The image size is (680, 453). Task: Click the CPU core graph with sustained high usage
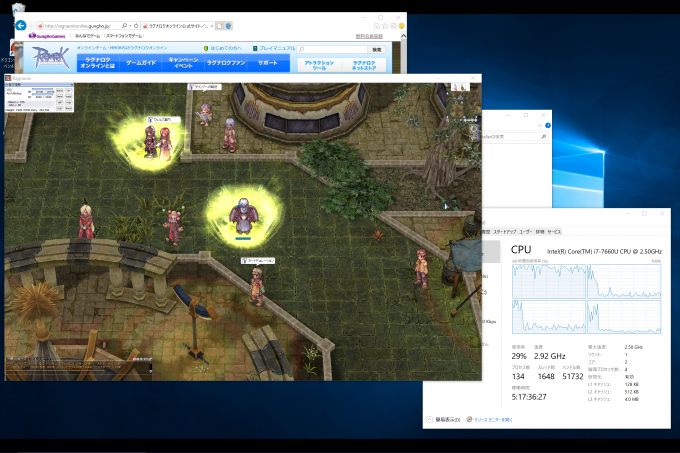click(549, 281)
